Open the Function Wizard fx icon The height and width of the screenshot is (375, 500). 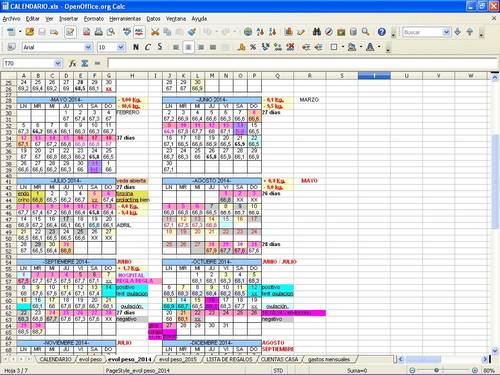72,63
